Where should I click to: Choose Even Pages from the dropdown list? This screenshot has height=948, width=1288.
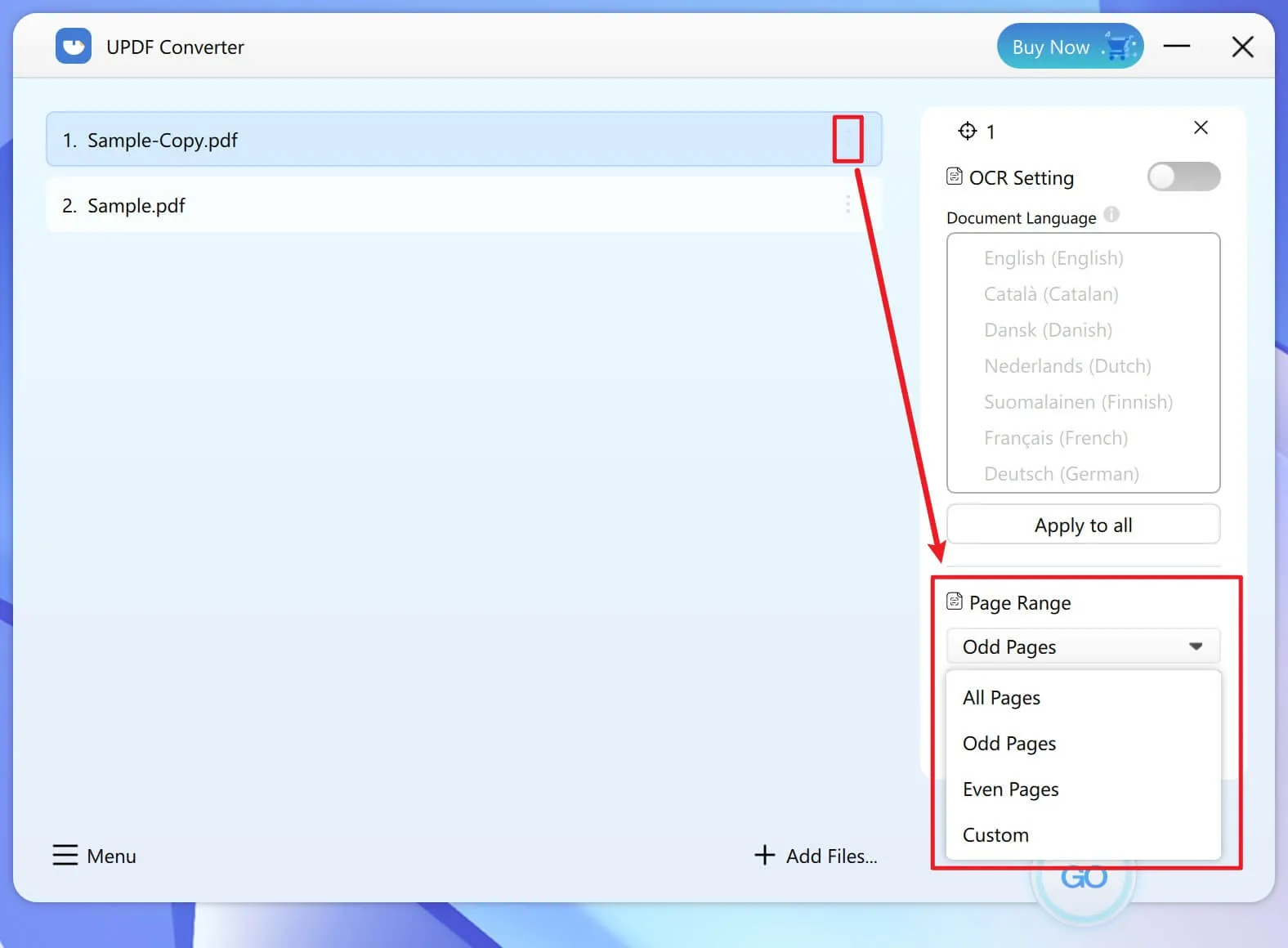coord(1083,789)
